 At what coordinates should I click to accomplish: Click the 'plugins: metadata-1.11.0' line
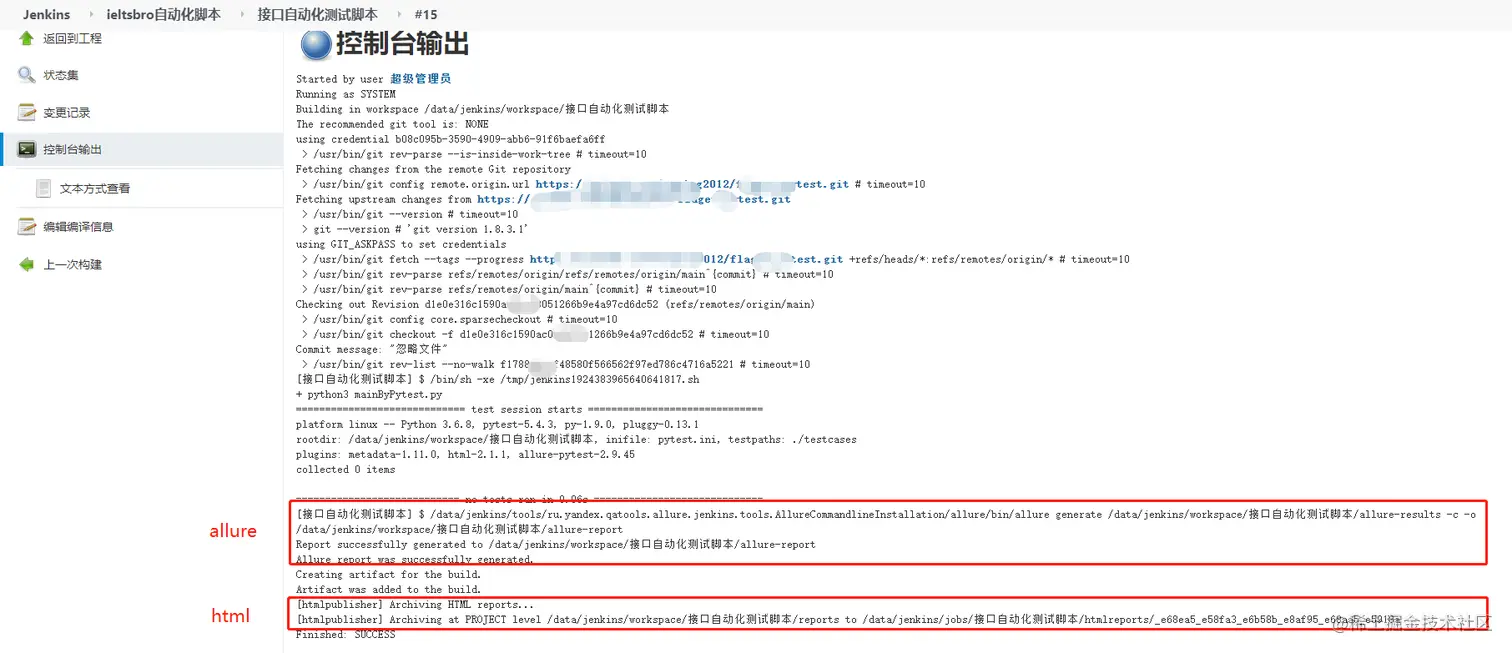[x=465, y=454]
